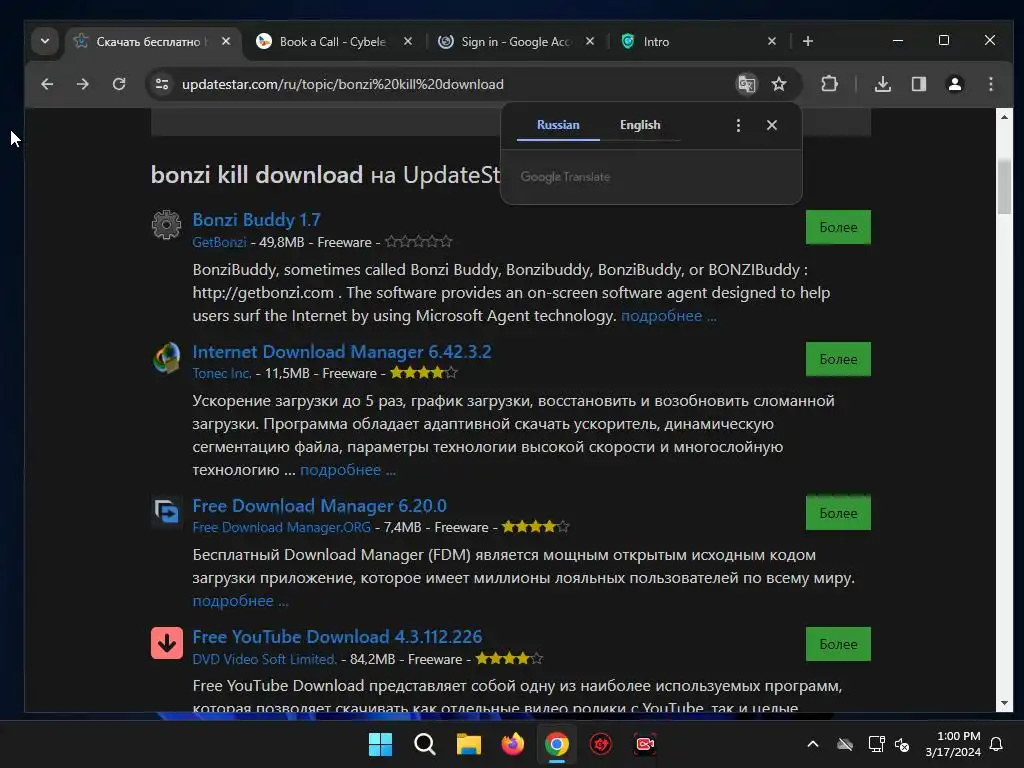Image resolution: width=1024 pixels, height=768 pixels.
Task: Click the Google Translate icon in address bar
Action: coord(746,84)
